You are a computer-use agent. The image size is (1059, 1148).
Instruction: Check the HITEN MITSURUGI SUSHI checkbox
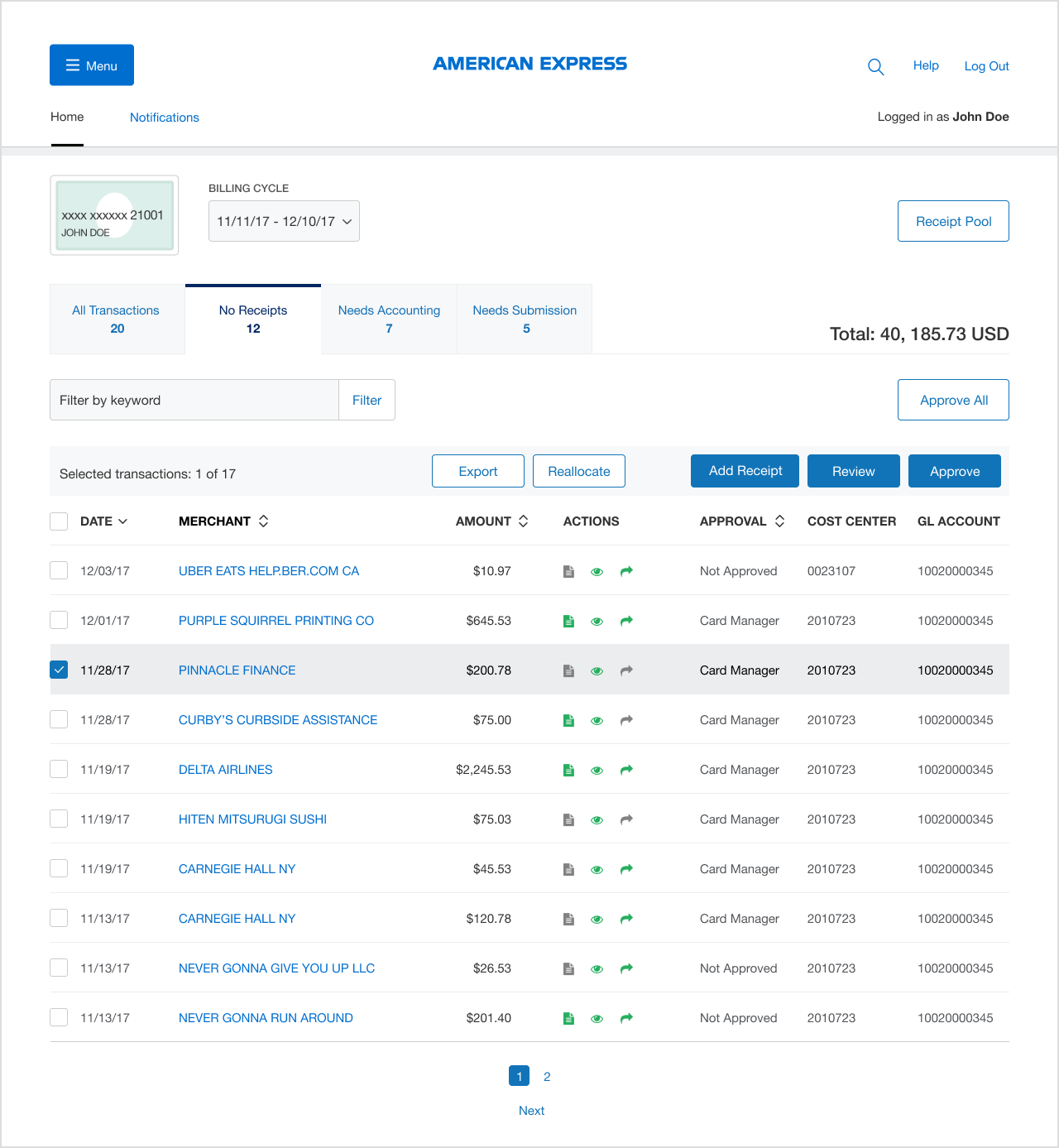[x=59, y=819]
